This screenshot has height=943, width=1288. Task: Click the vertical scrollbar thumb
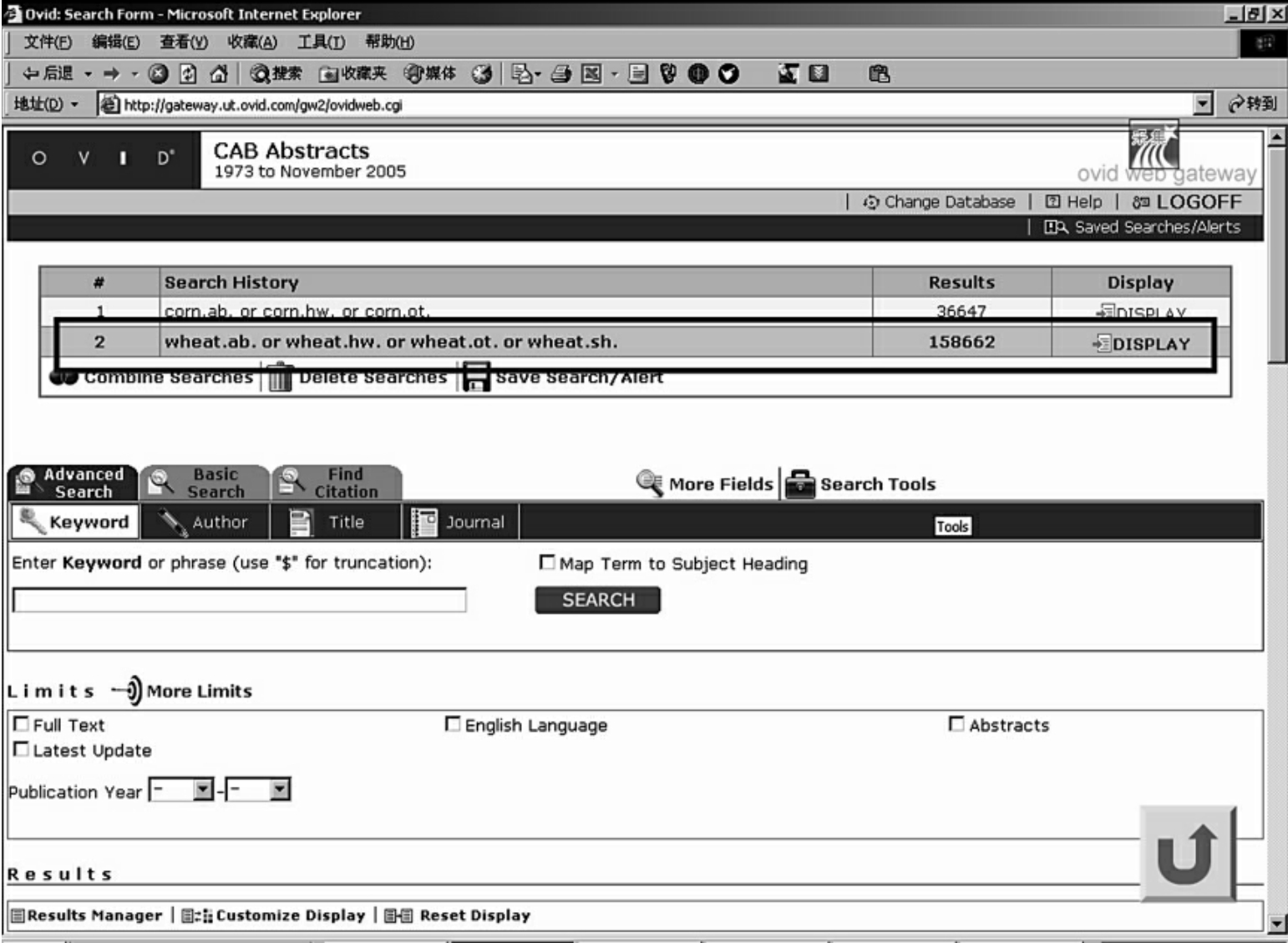[1276, 255]
